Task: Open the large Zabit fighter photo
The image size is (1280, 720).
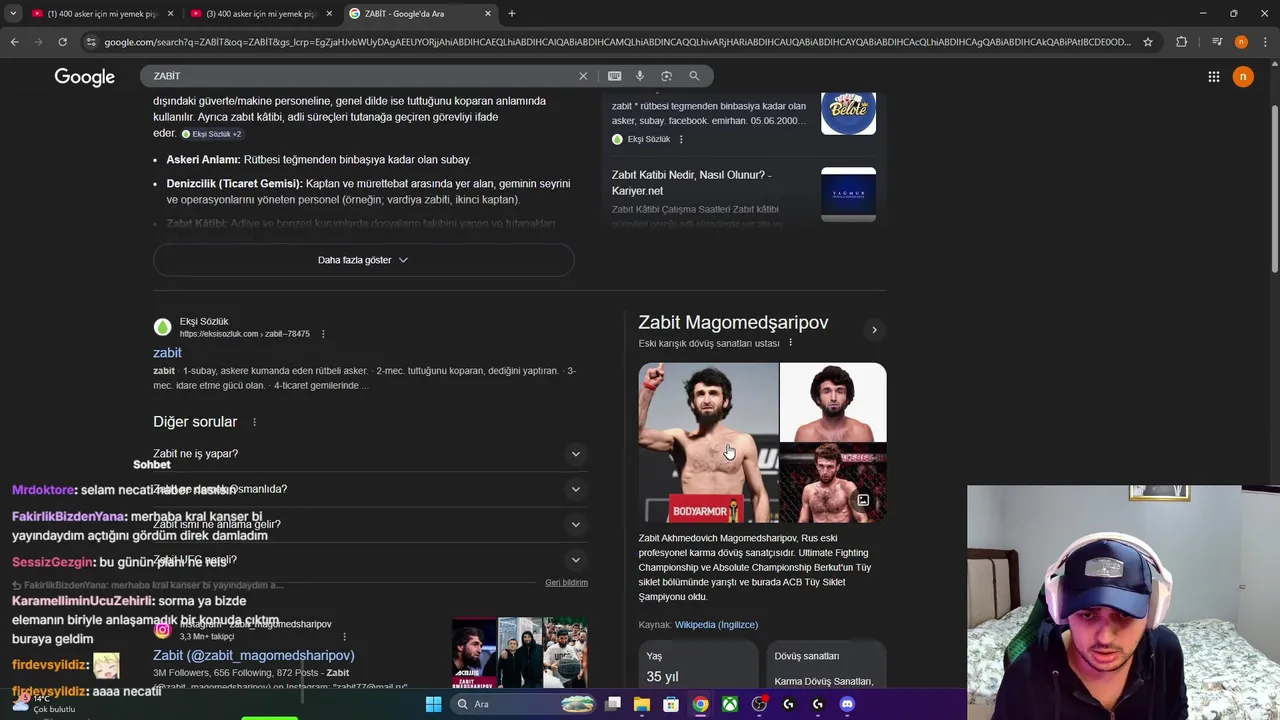Action: (x=708, y=442)
